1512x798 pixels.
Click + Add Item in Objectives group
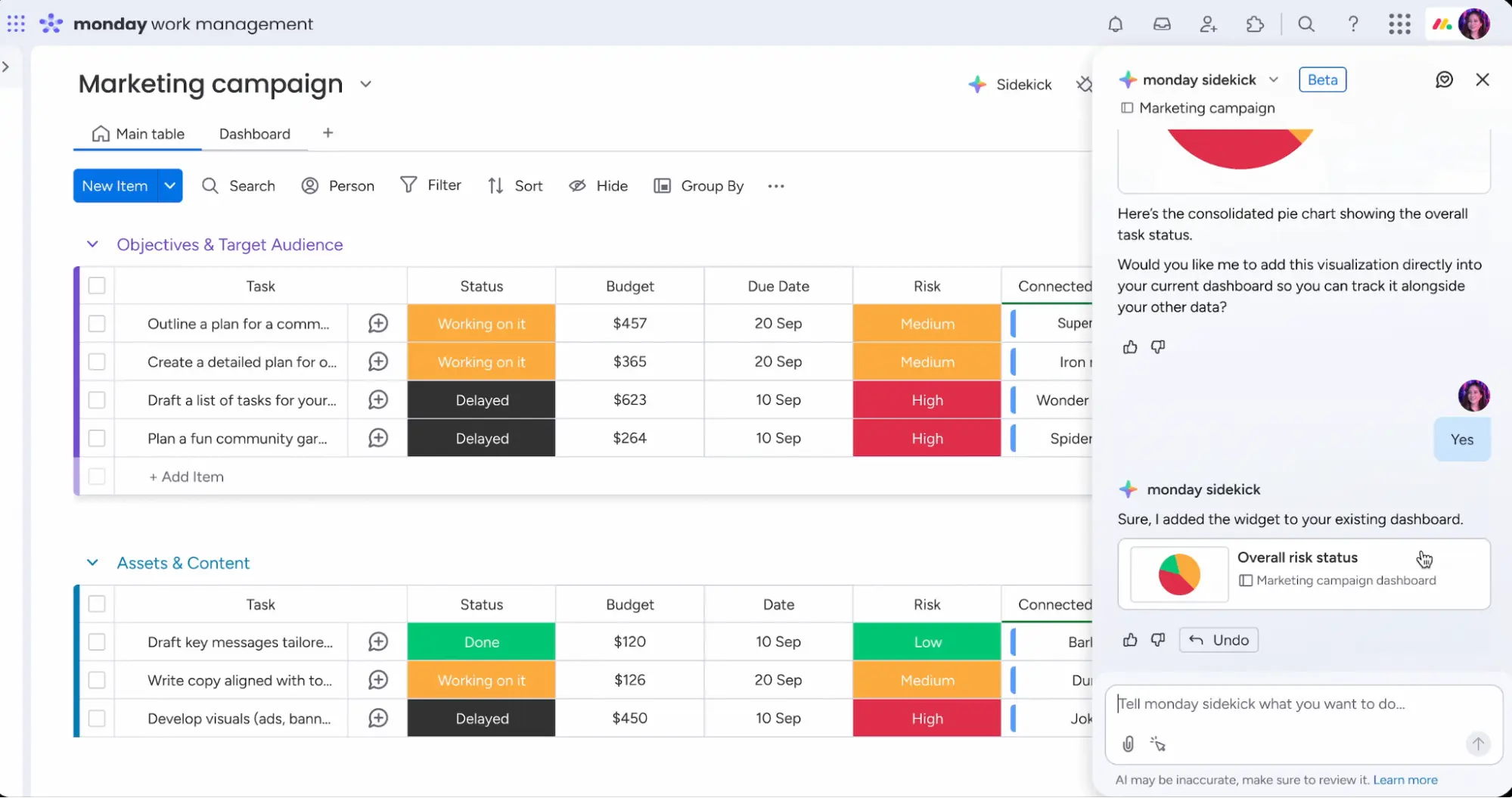(x=186, y=477)
